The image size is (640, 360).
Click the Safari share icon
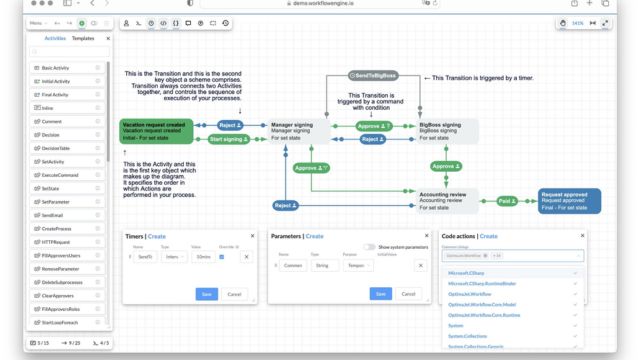tap(574, 3)
